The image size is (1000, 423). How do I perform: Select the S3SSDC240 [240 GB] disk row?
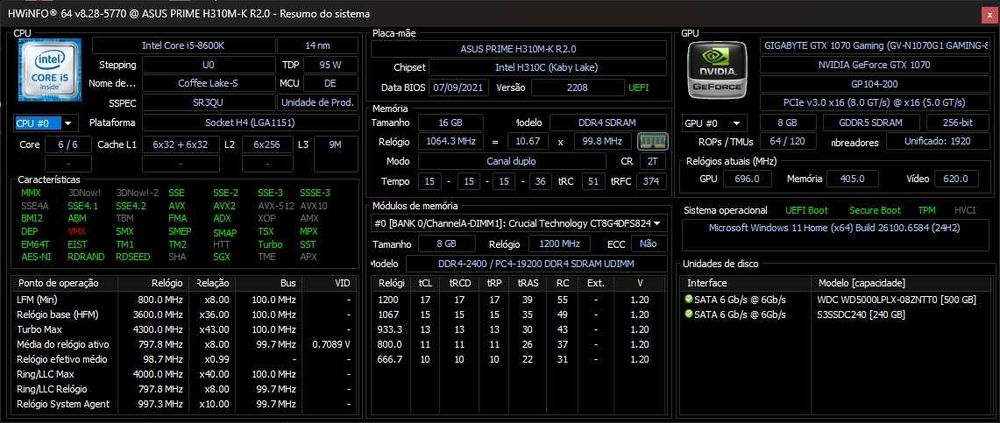835,315
